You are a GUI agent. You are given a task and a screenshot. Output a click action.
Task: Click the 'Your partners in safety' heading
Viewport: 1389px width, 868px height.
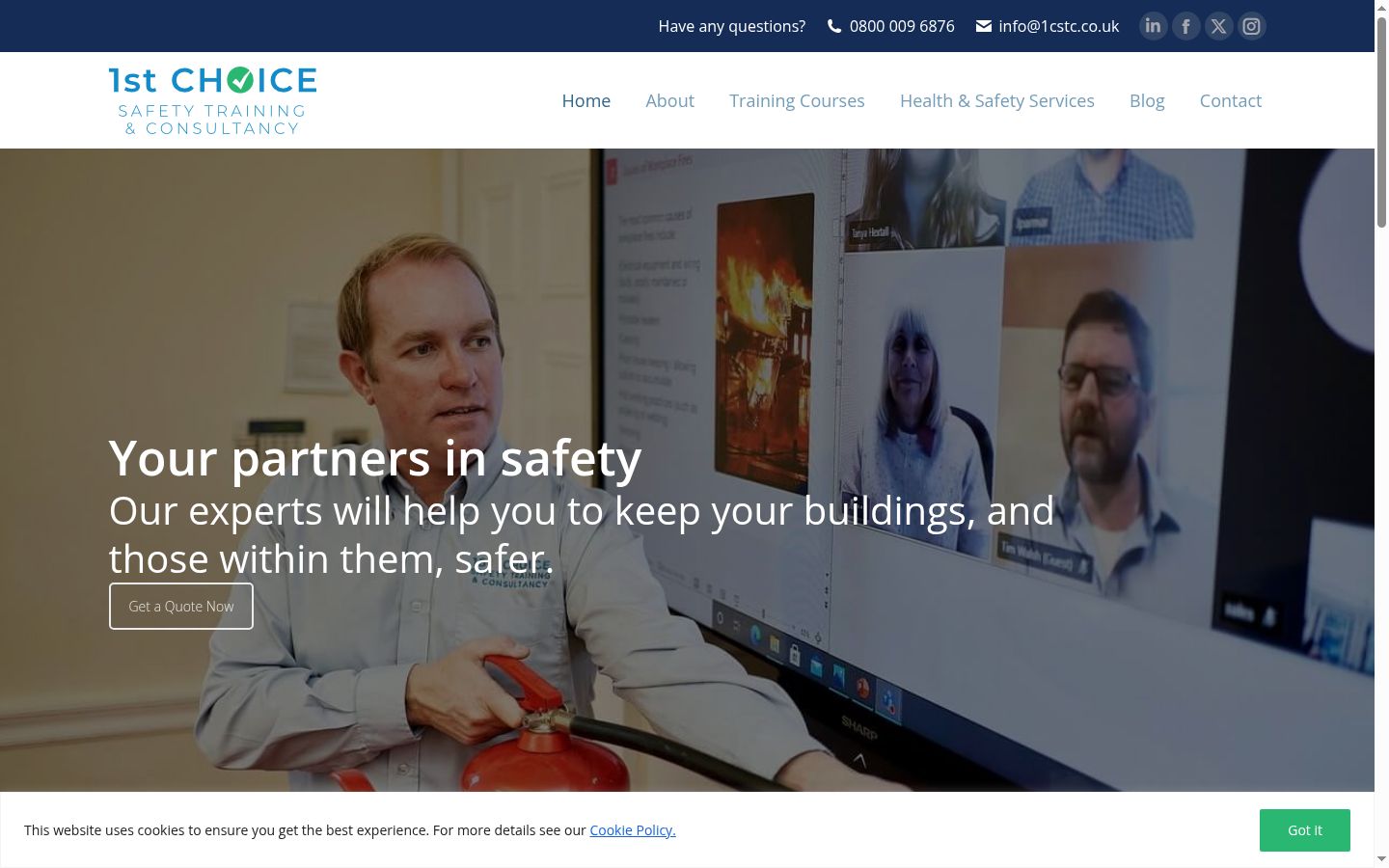(375, 457)
